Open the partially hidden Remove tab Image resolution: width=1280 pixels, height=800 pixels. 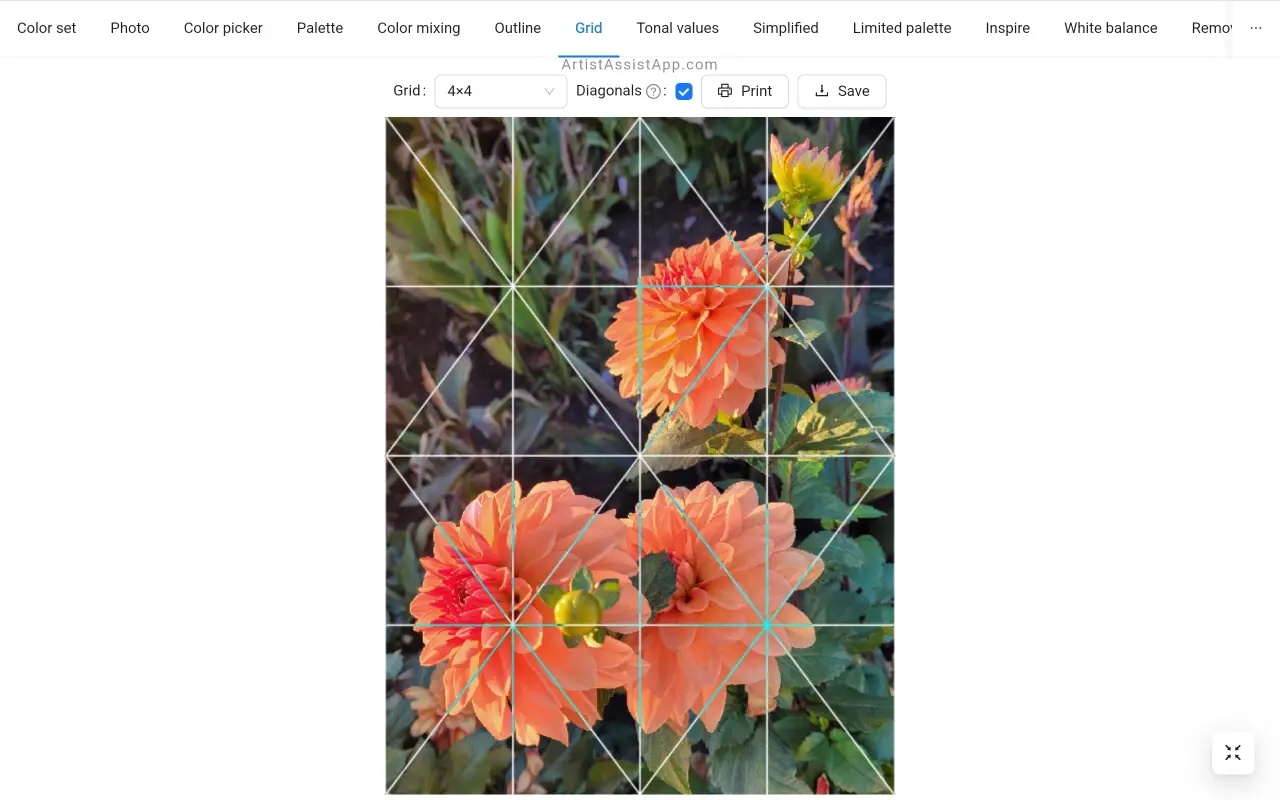click(x=1211, y=28)
